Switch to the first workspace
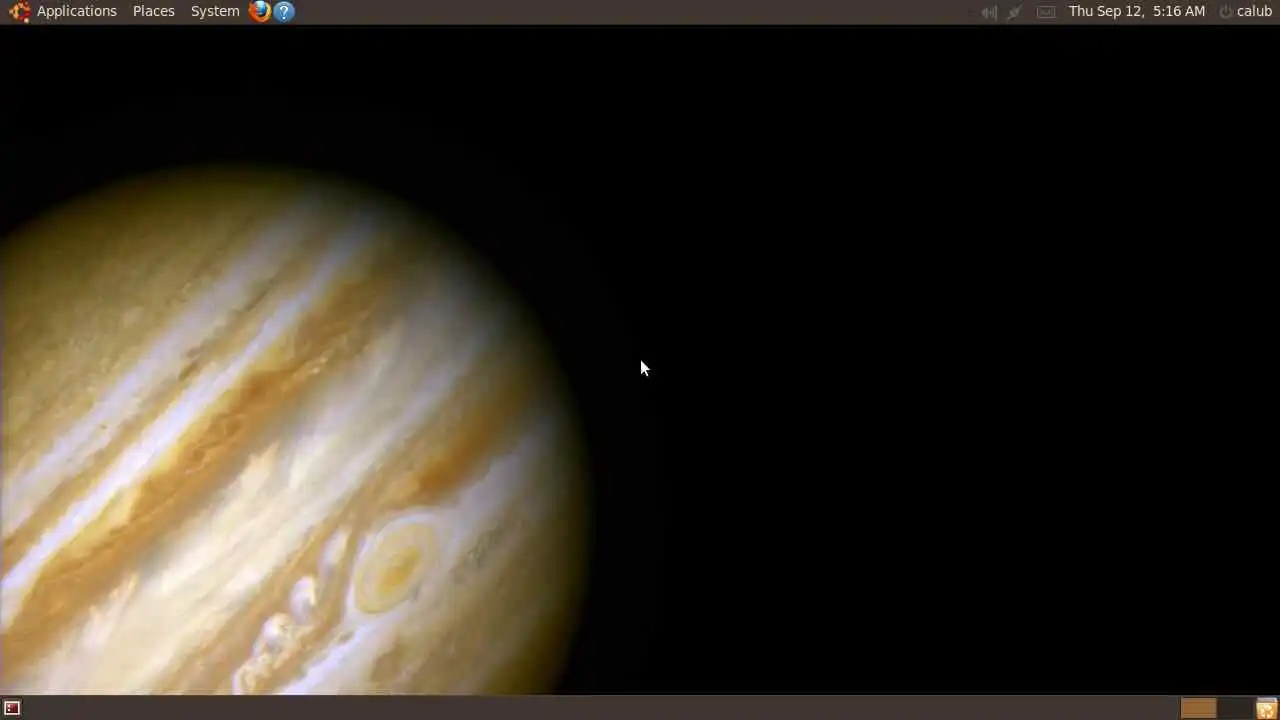 click(1198, 708)
